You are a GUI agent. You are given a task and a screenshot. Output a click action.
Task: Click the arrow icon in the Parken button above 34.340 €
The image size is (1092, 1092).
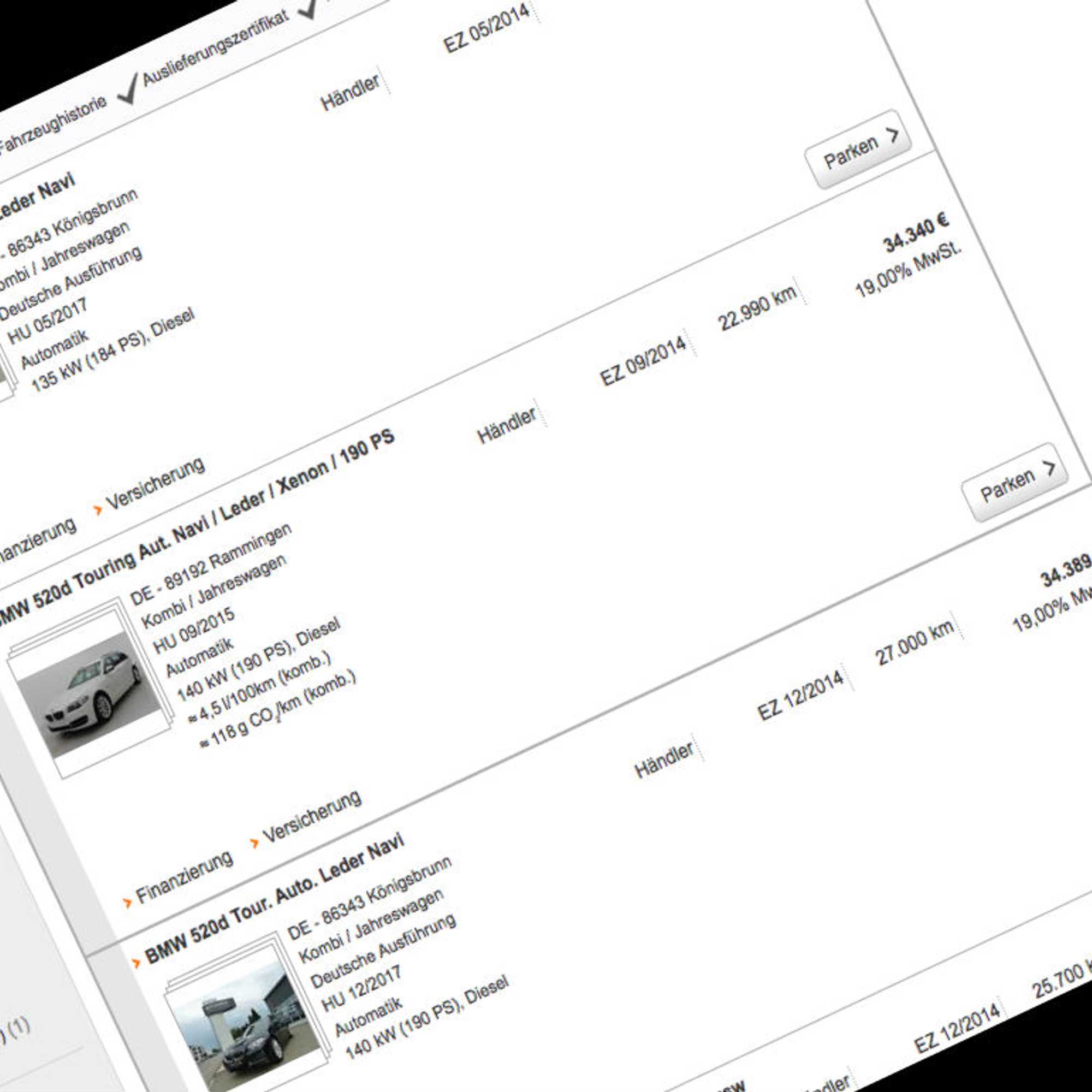coord(892,135)
